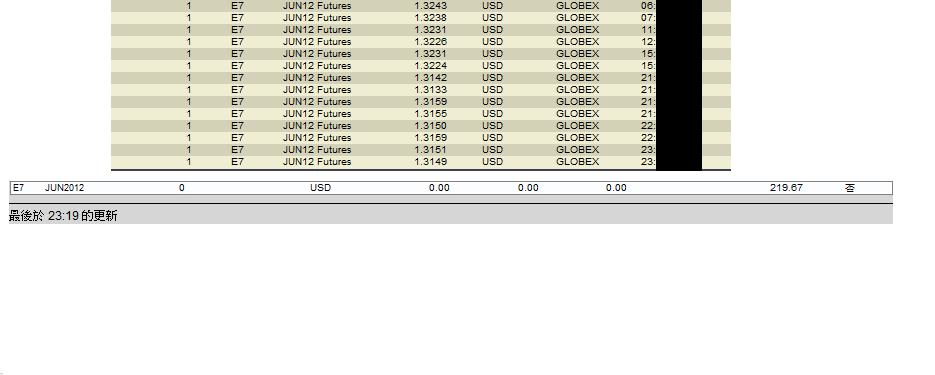Click quantity 1 in the 1.3142 row
Viewport: 935px width, 375px height.
click(x=189, y=78)
